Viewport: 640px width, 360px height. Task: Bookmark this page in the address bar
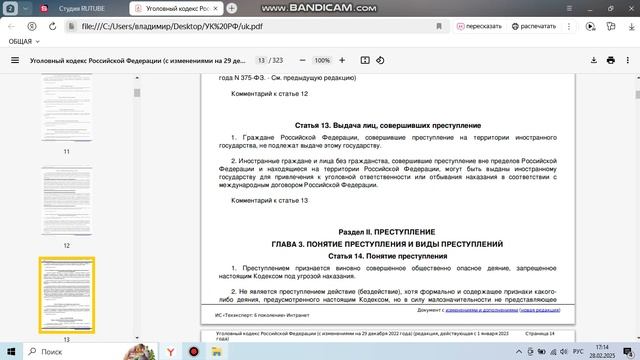click(439, 26)
